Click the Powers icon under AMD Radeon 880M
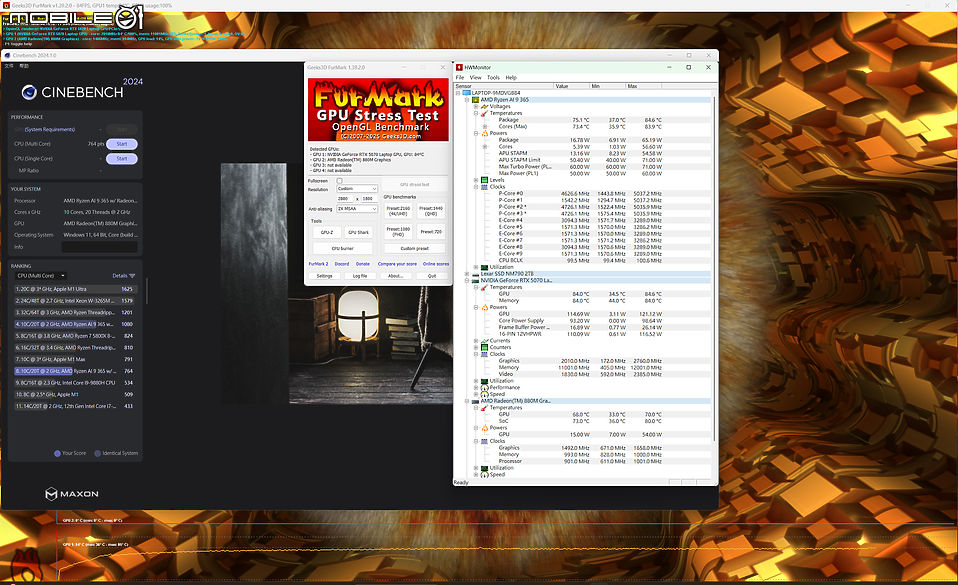The height and width of the screenshot is (585, 958). pyautogui.click(x=484, y=428)
